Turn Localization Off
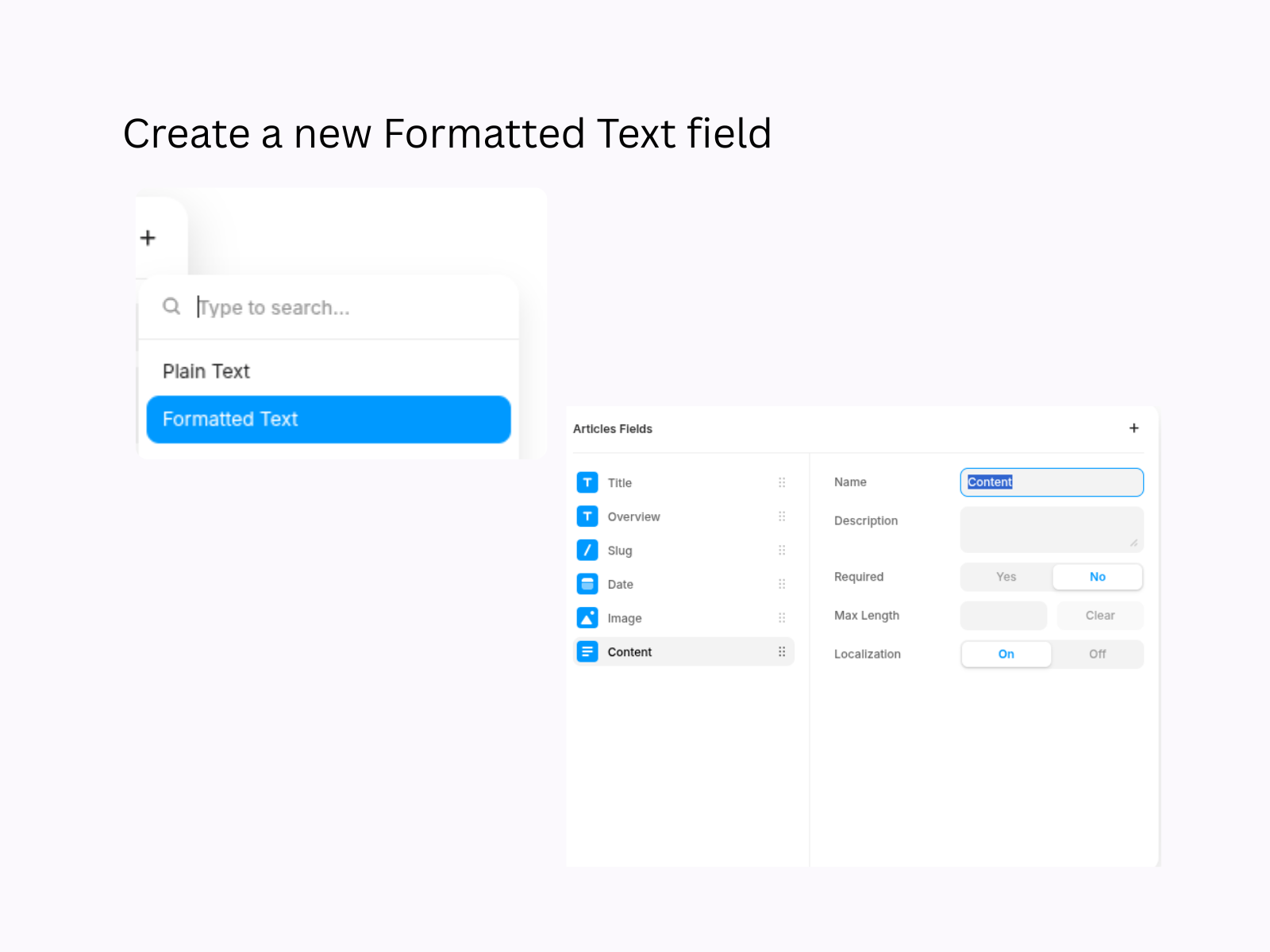Viewport: 1270px width, 952px height. pyautogui.click(x=1097, y=654)
